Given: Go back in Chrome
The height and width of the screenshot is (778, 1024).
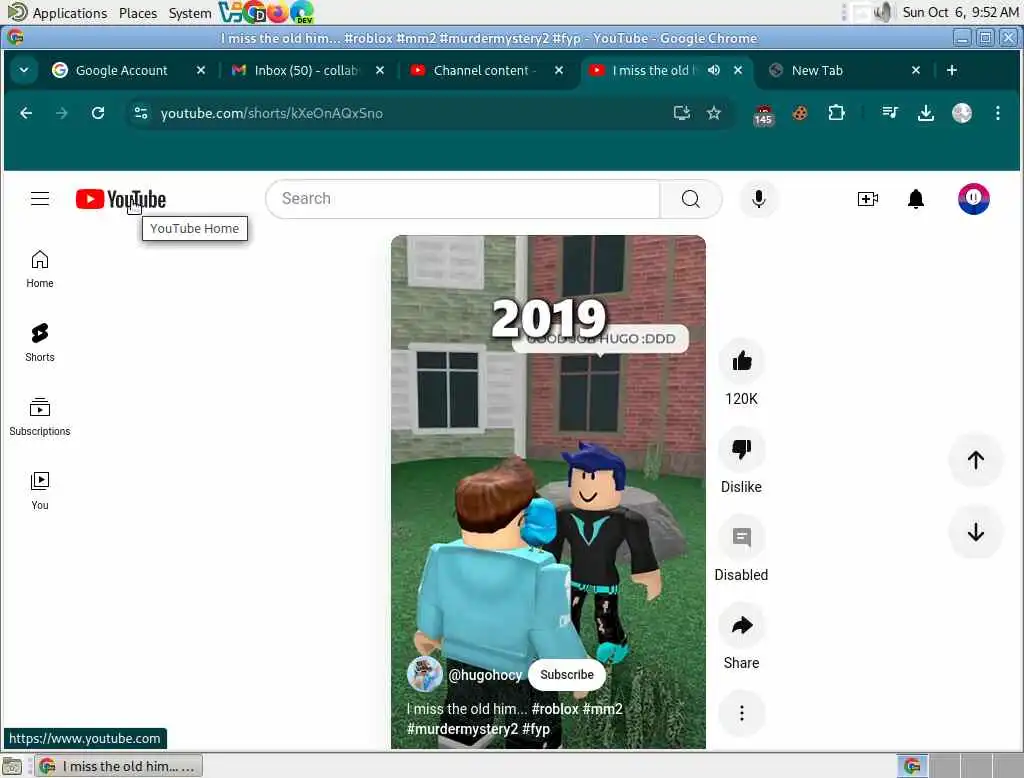Looking at the screenshot, I should [26, 113].
